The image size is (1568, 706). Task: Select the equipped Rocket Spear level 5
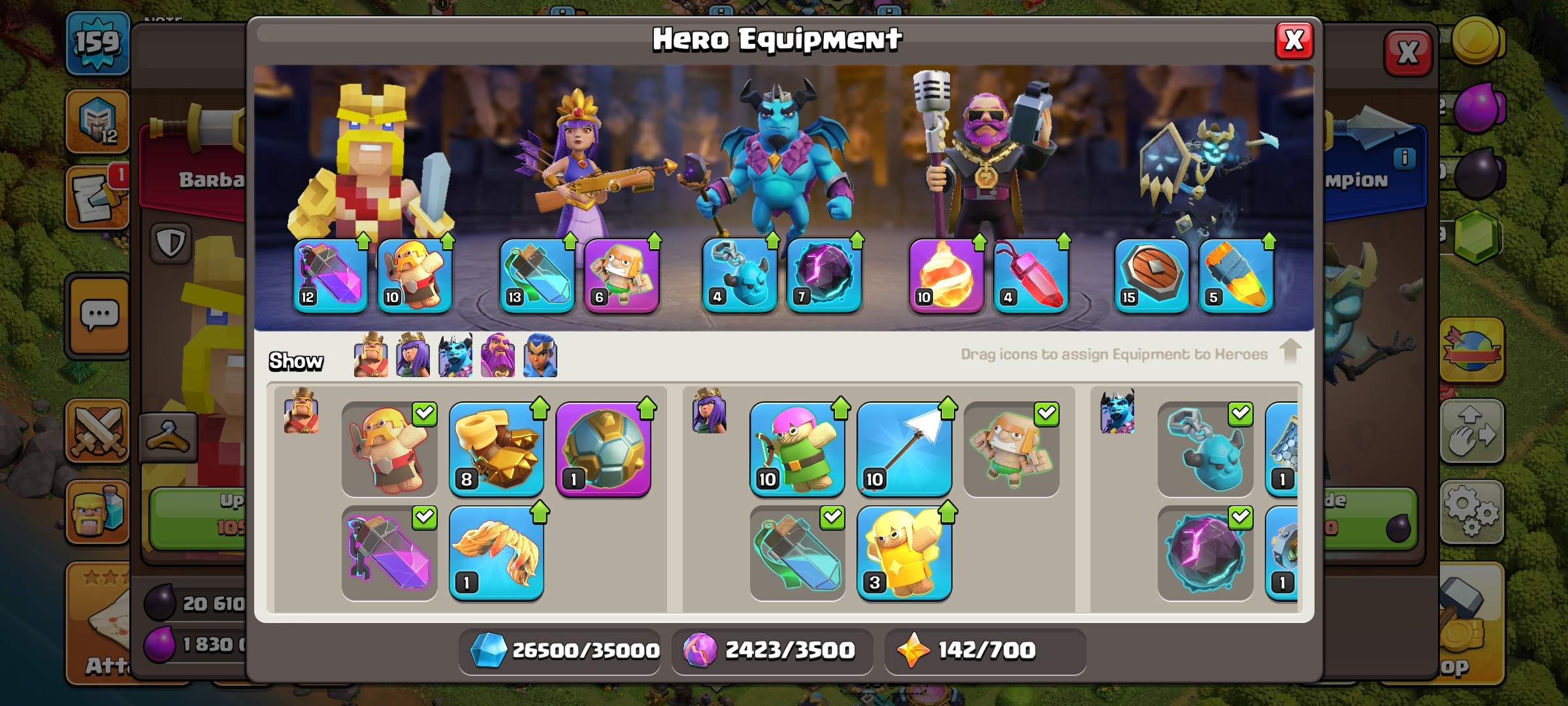[1236, 275]
